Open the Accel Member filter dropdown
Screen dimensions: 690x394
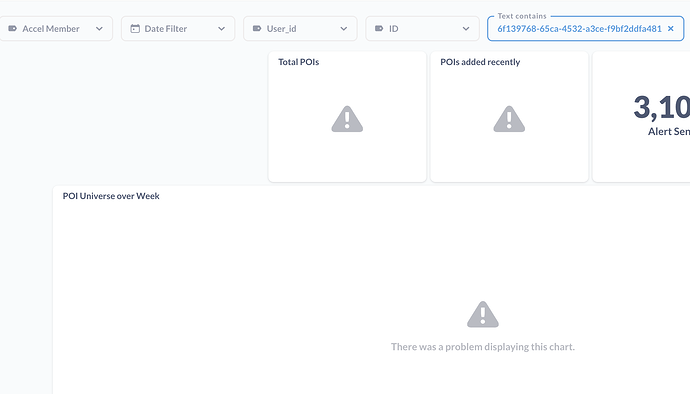[x=55, y=29]
